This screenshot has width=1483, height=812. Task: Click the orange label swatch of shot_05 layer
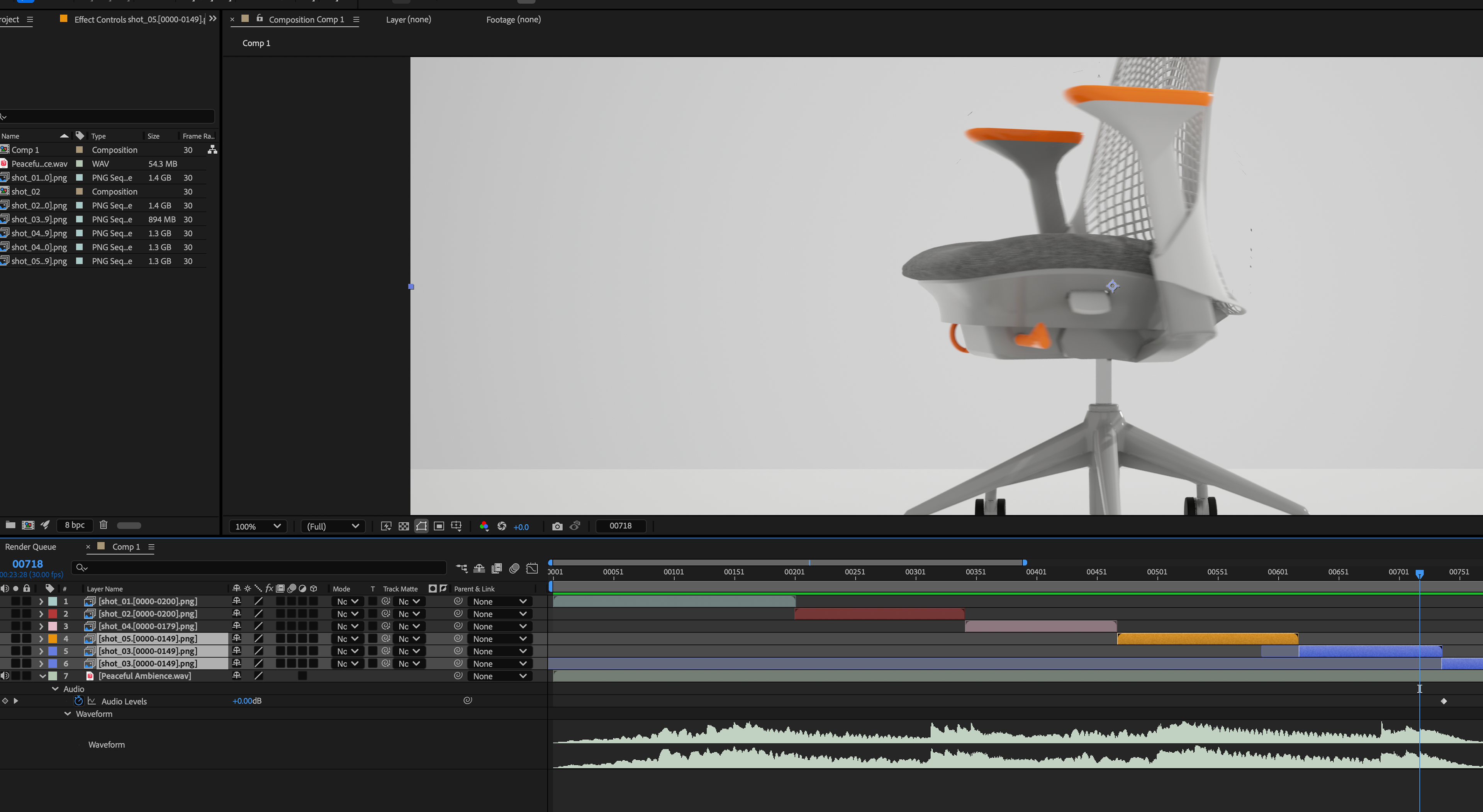click(x=53, y=639)
